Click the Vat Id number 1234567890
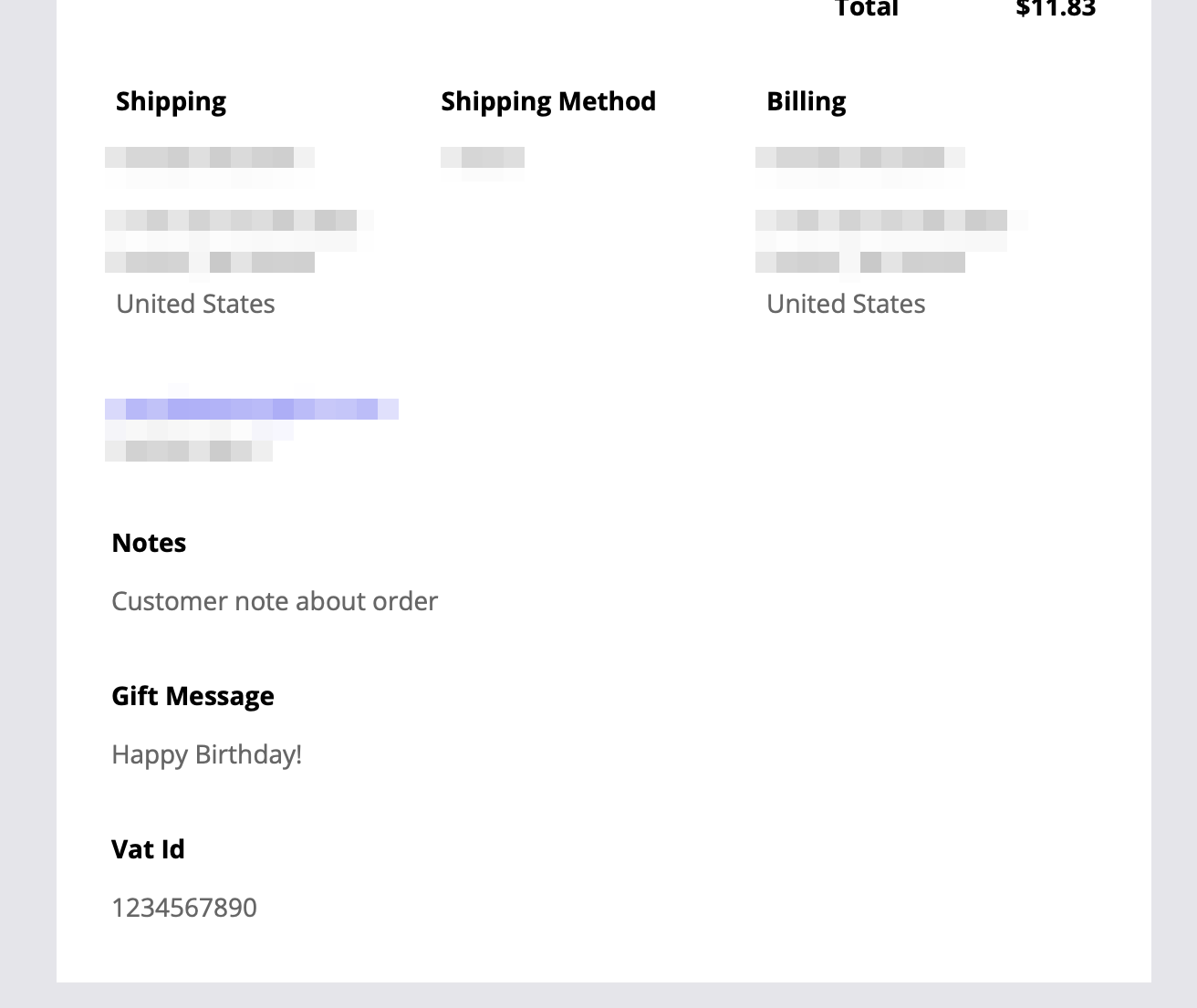This screenshot has width=1197, height=1008. (184, 908)
